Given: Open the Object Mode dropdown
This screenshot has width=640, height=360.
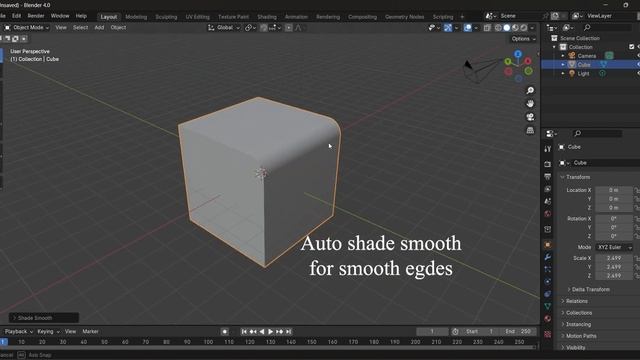Looking at the screenshot, I should click(27, 28).
